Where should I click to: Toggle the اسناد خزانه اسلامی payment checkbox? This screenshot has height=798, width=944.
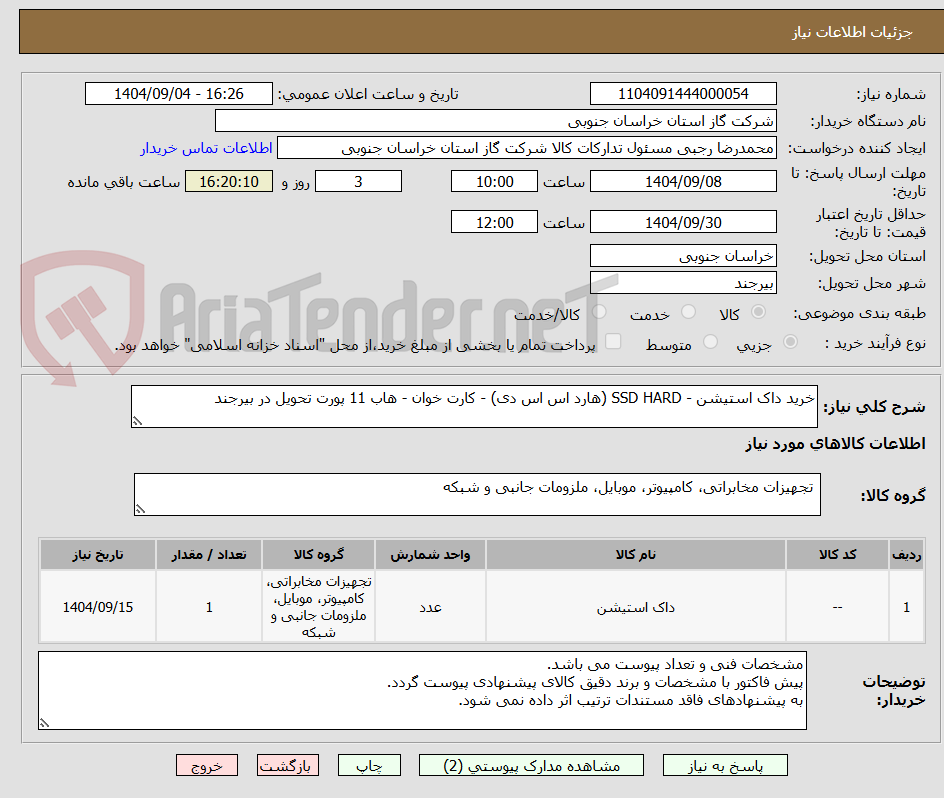tap(613, 341)
